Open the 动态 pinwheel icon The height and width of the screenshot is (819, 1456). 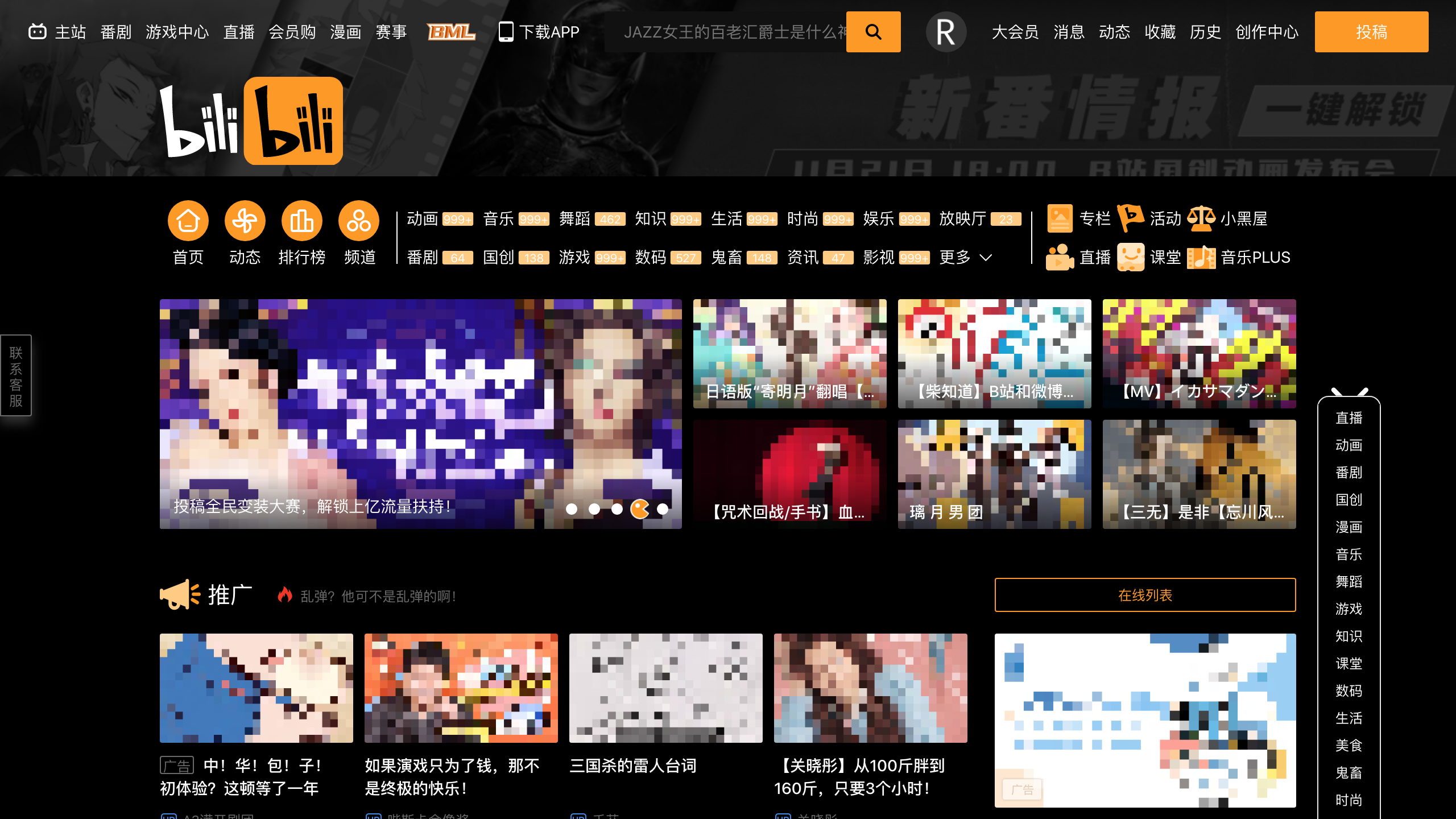point(245,221)
